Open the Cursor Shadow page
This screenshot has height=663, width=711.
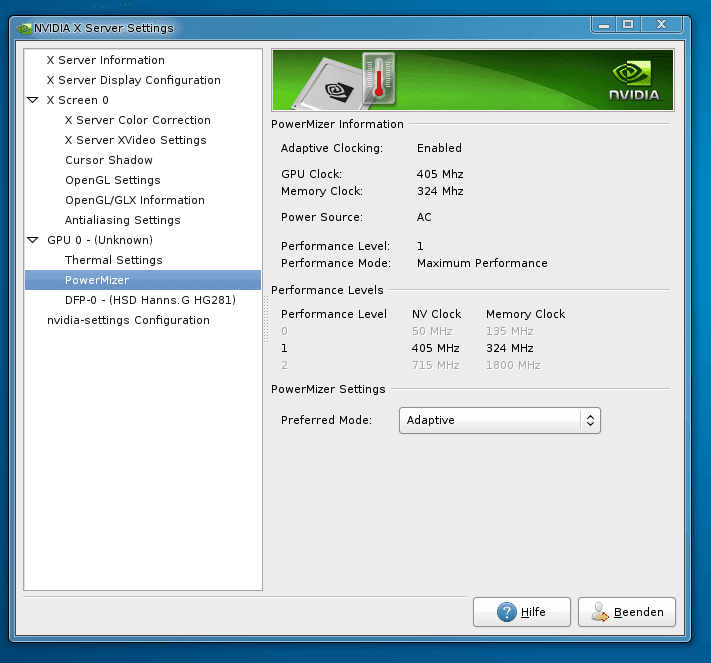pos(109,160)
